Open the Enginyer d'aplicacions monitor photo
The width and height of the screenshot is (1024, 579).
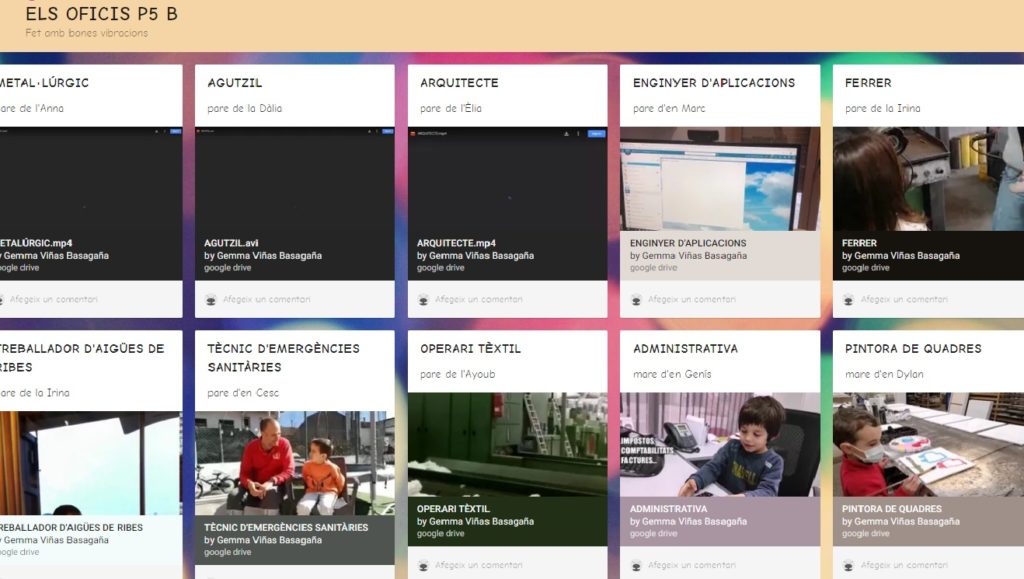(x=720, y=180)
